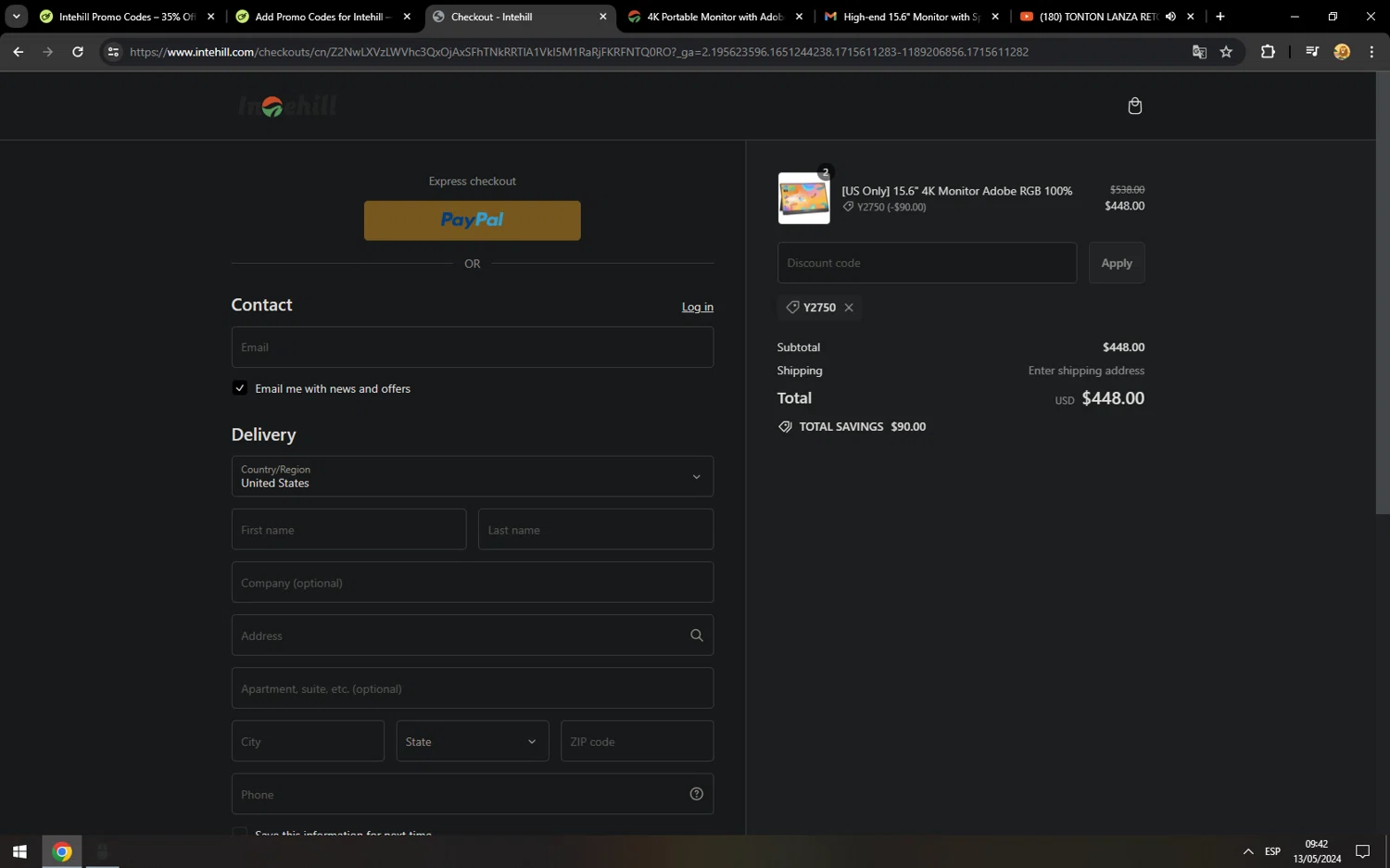The width and height of the screenshot is (1390, 868).
Task: Open the Chrome extensions puzzle icon
Action: coord(1268,52)
